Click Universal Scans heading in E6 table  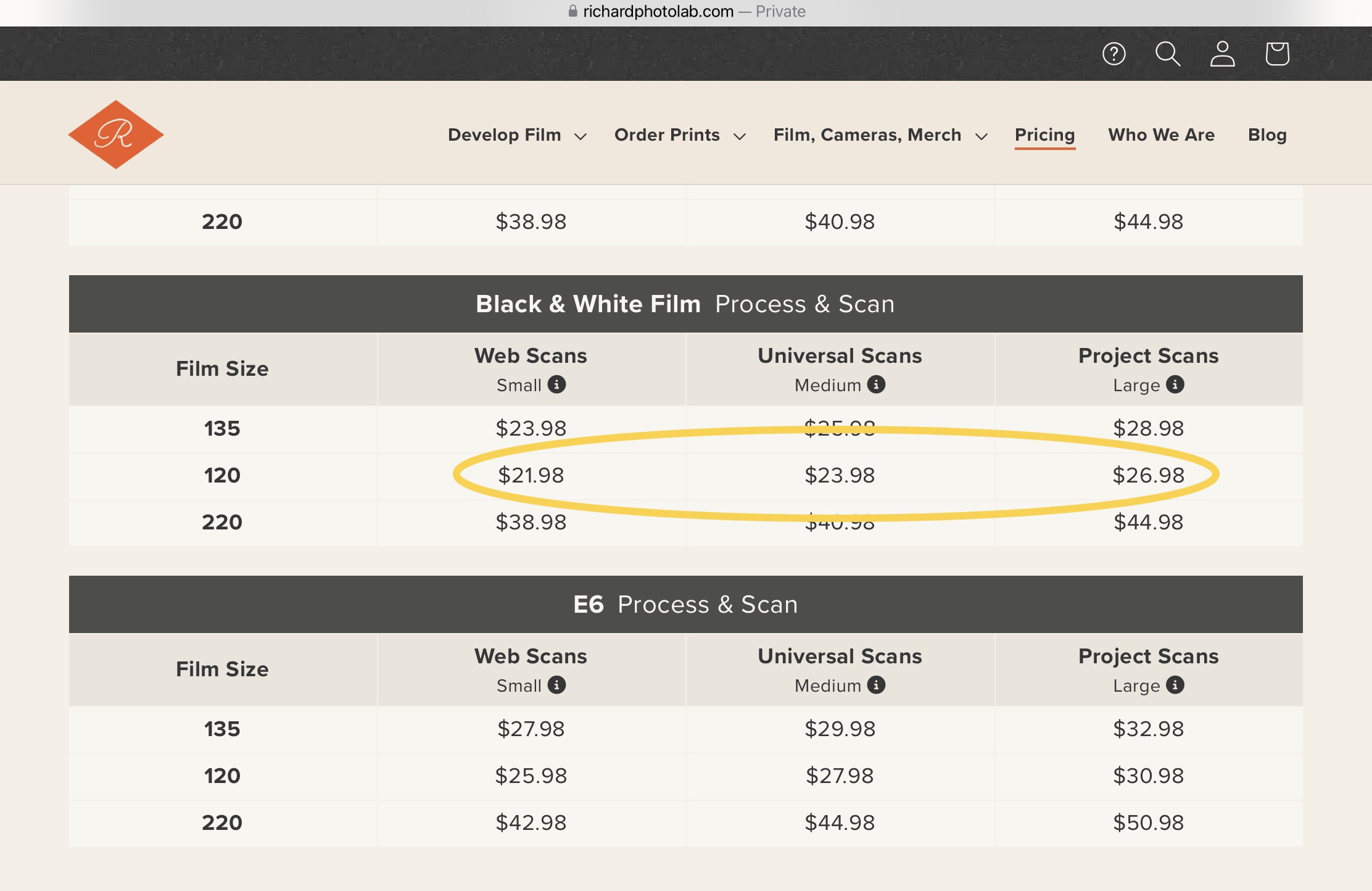pyautogui.click(x=840, y=656)
